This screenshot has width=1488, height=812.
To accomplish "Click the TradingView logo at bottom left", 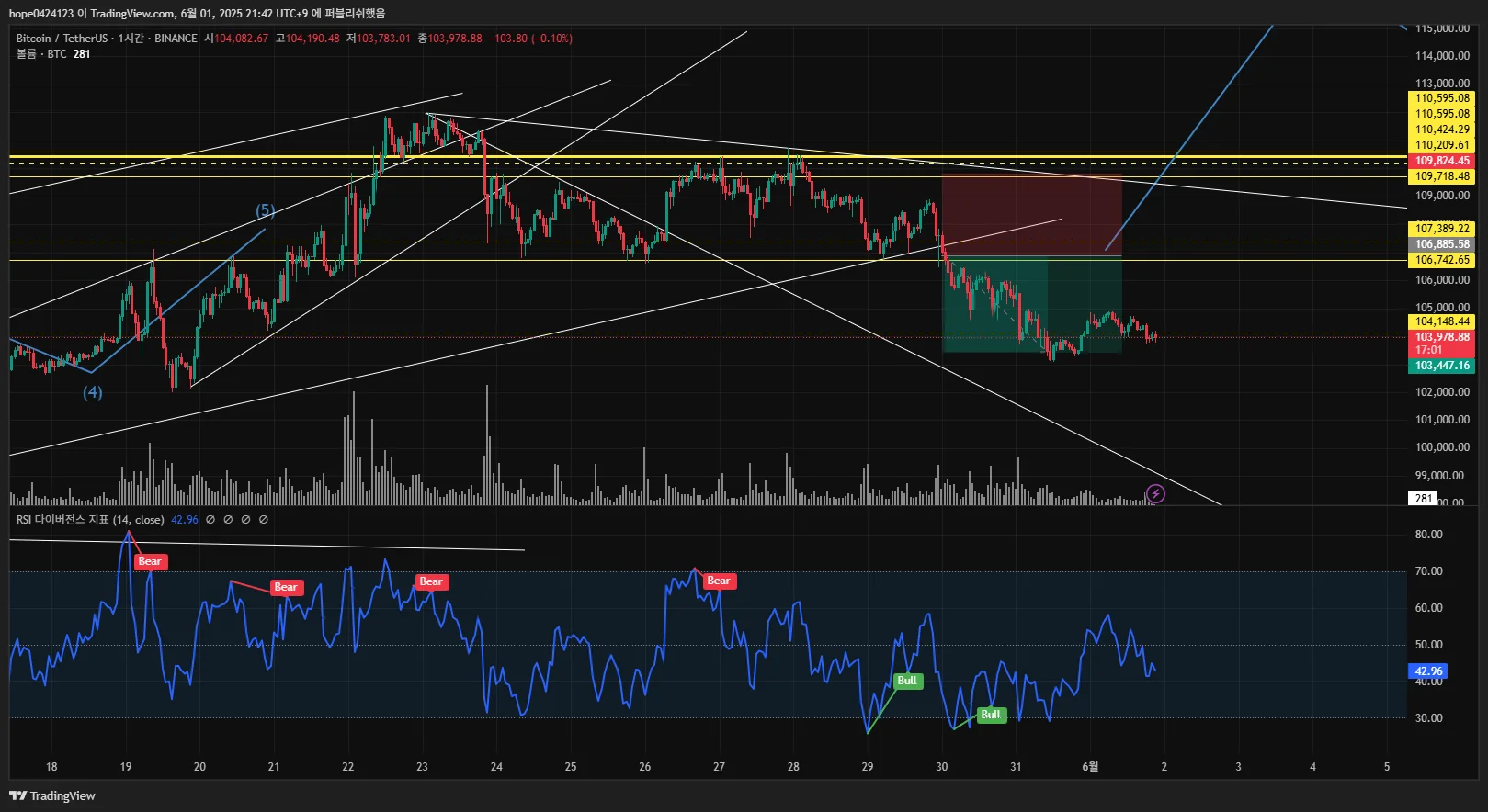I will tap(52, 795).
